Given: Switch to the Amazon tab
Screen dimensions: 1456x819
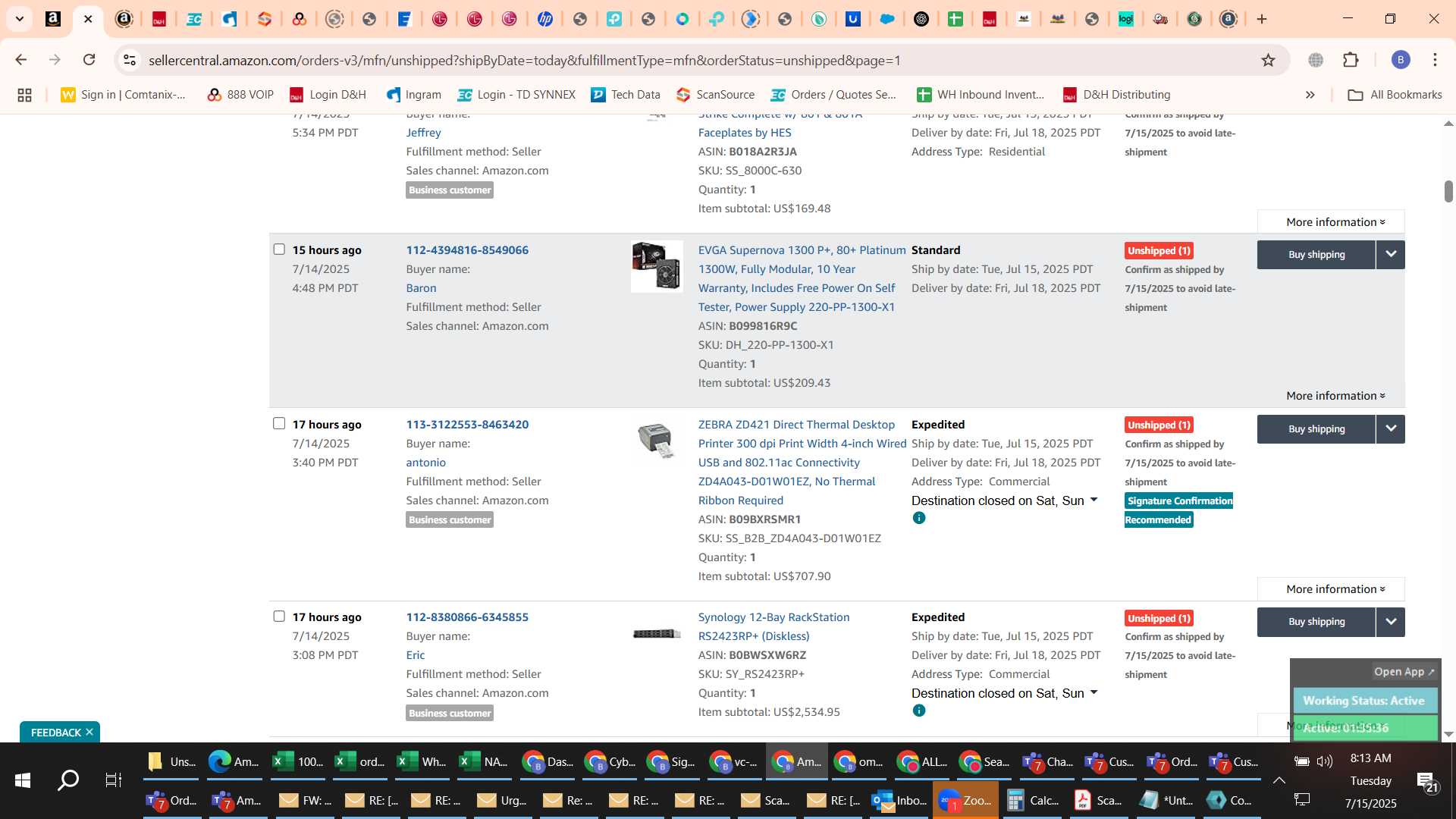Looking at the screenshot, I should (x=53, y=19).
